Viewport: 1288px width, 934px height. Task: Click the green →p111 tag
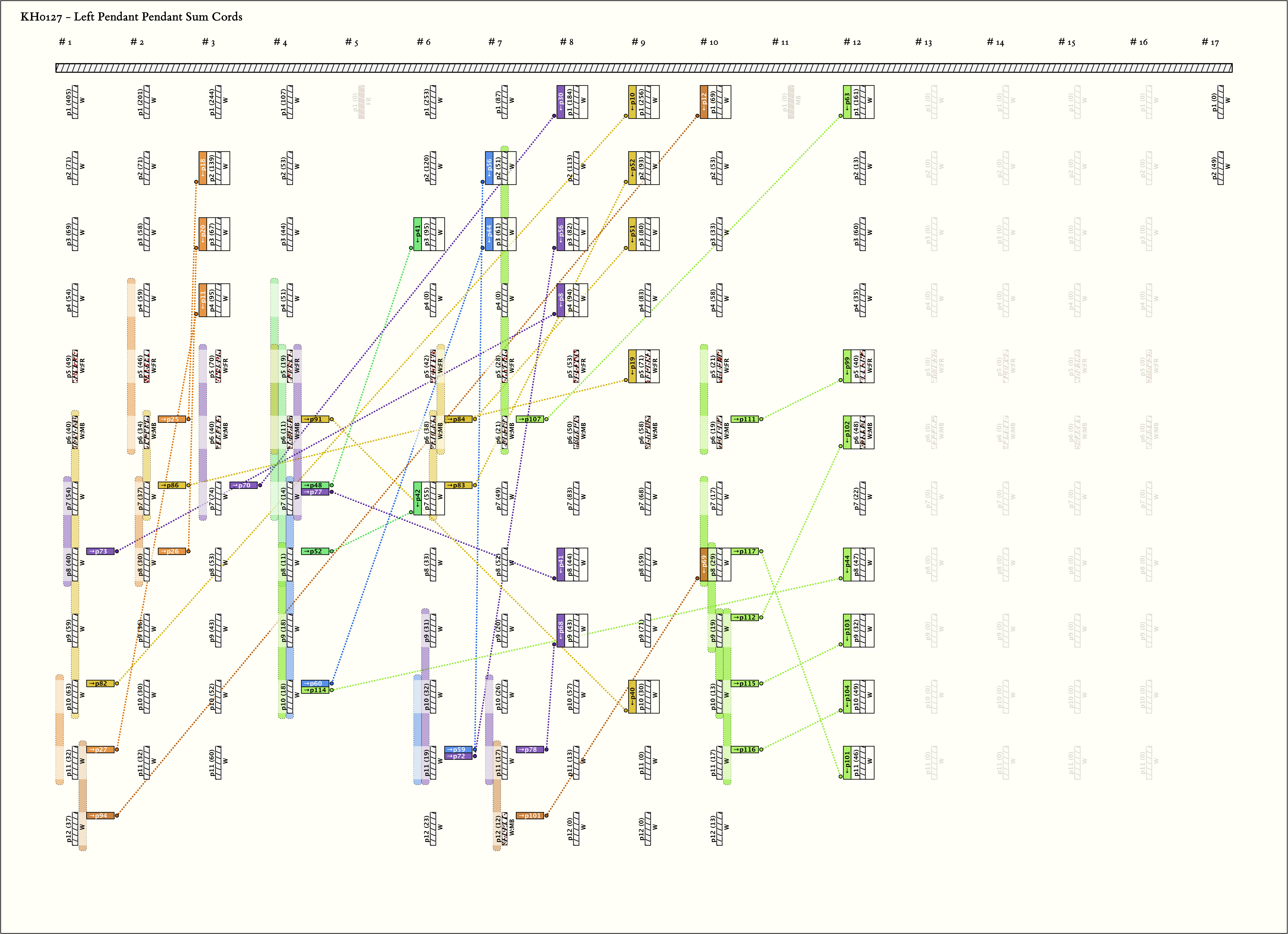pyautogui.click(x=745, y=419)
